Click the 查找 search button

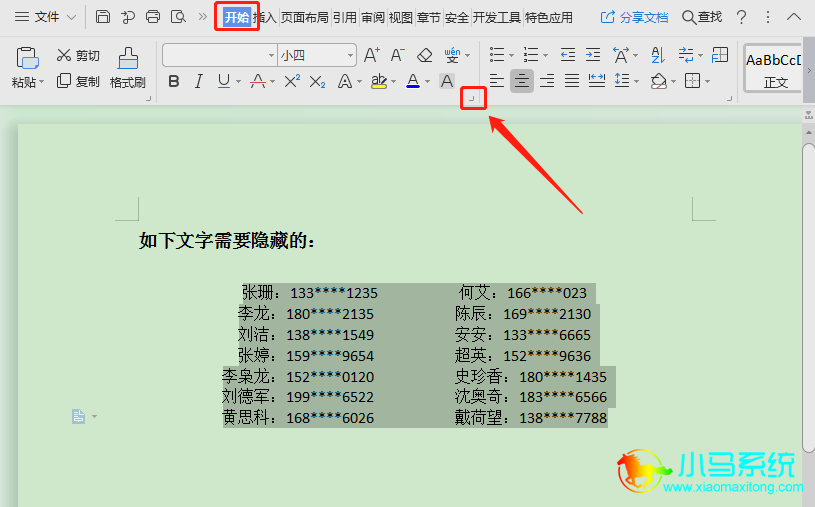coord(702,17)
